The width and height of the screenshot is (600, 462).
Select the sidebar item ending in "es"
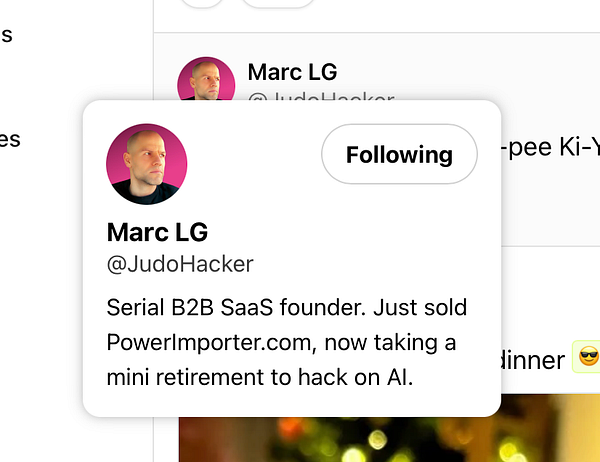[x=10, y=140]
